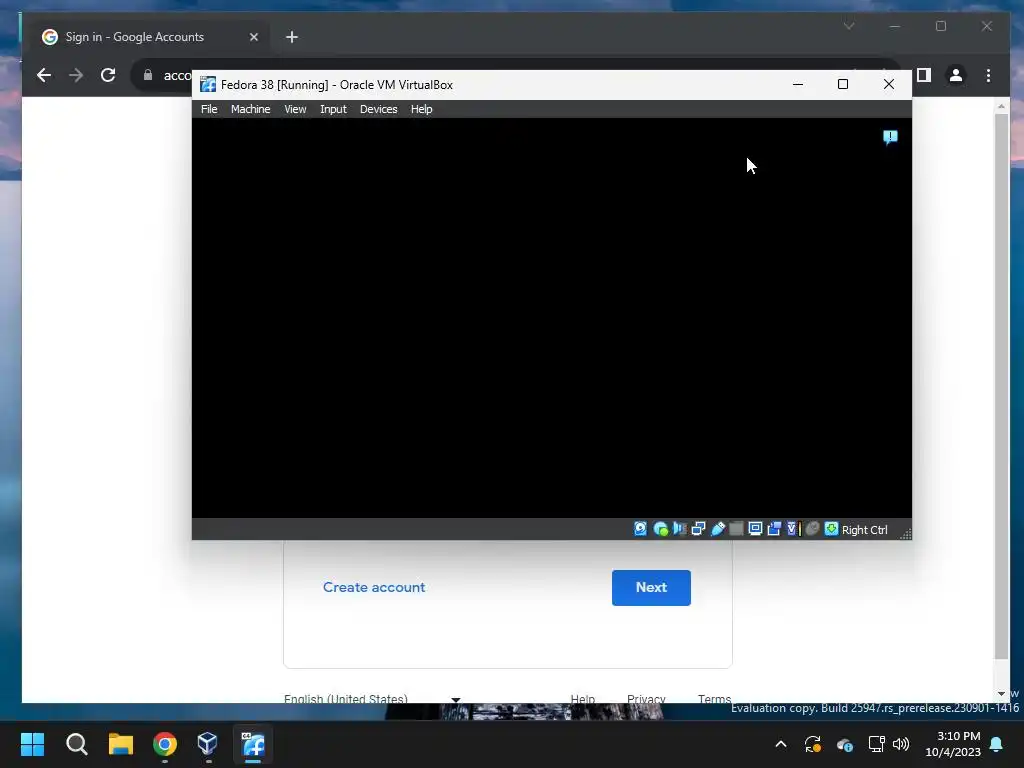The width and height of the screenshot is (1024, 768).
Task: Click the Right Ctrl host key label
Action: pyautogui.click(x=864, y=530)
